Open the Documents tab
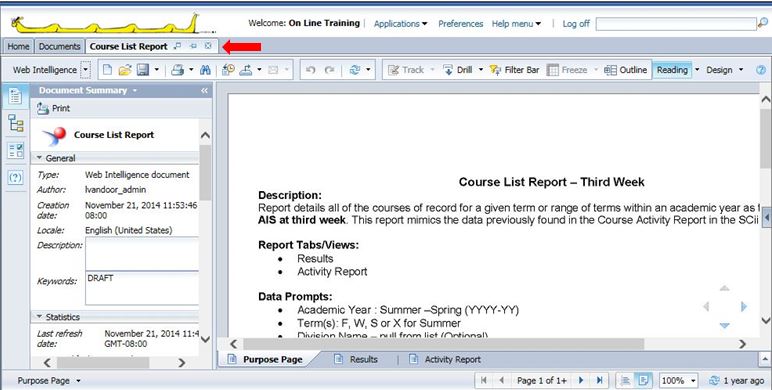Screen dimensions: 772x390 (x=59, y=46)
